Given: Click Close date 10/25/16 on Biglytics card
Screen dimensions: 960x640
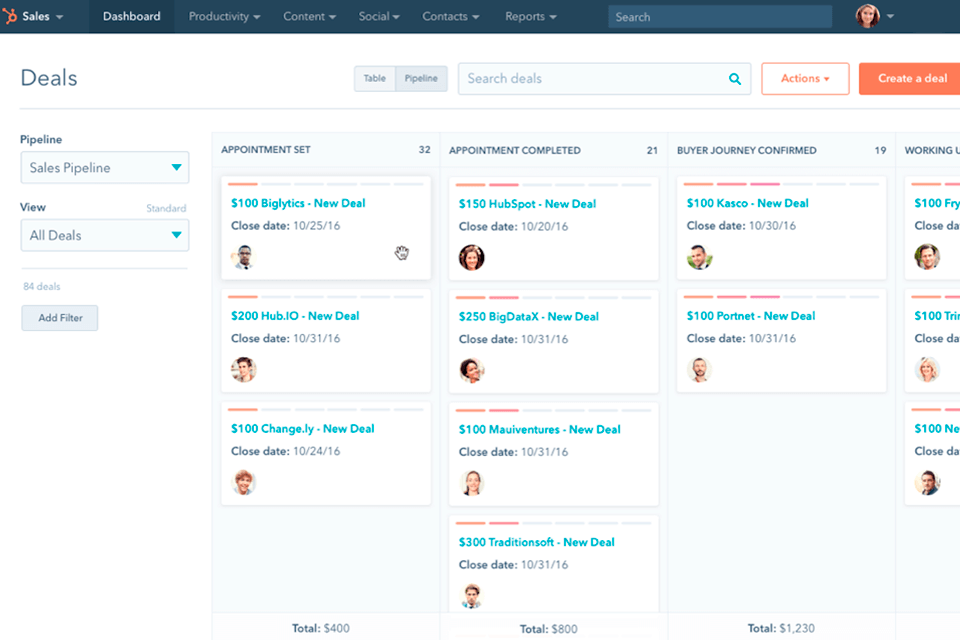Looking at the screenshot, I should pos(285,226).
